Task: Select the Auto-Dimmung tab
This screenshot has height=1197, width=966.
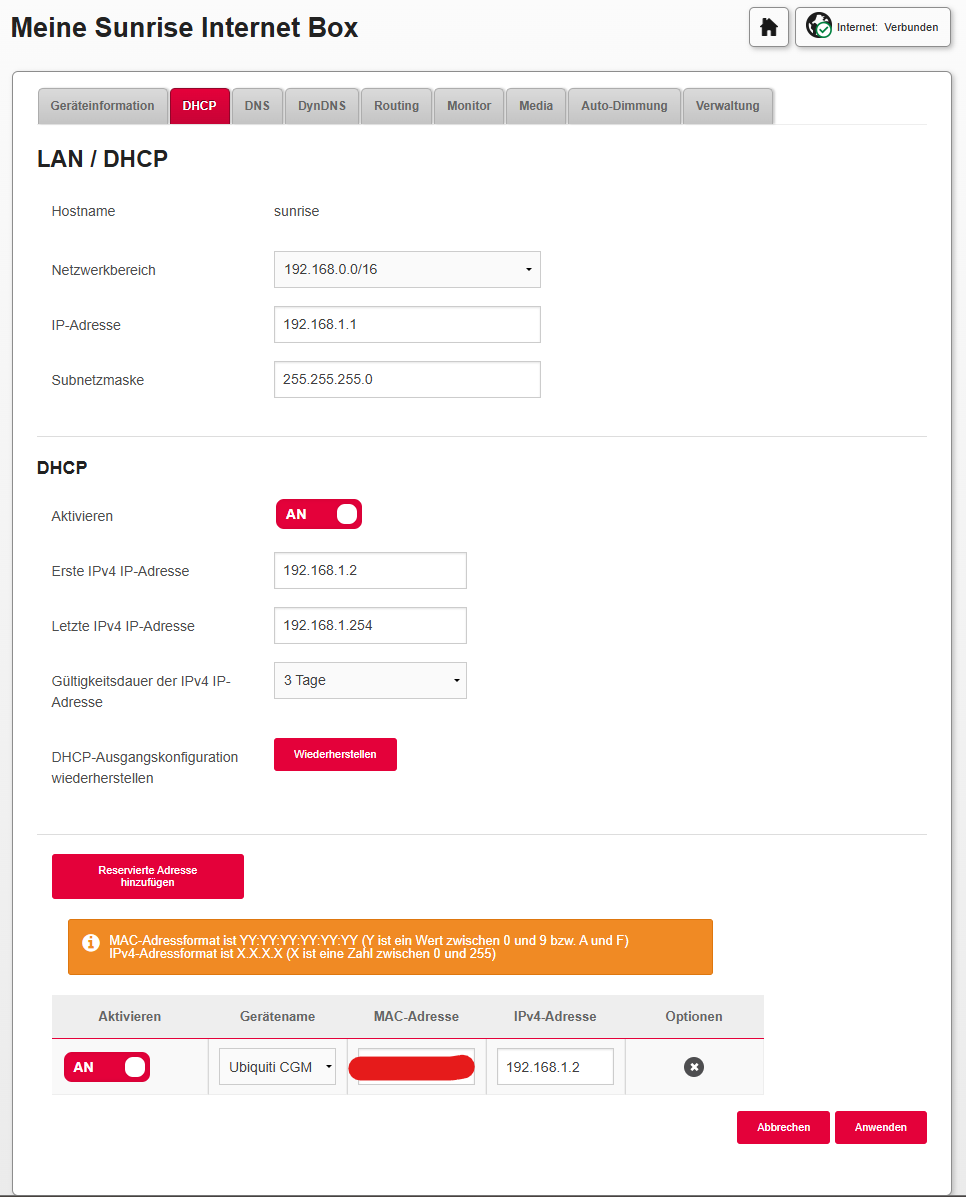Action: click(x=624, y=106)
